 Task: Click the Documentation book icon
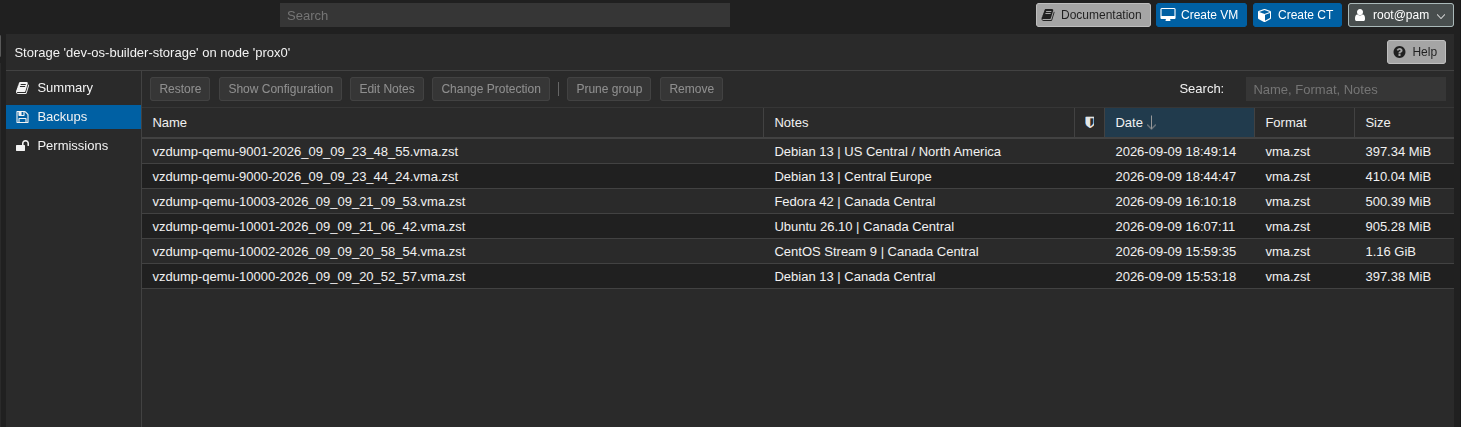tap(1048, 15)
